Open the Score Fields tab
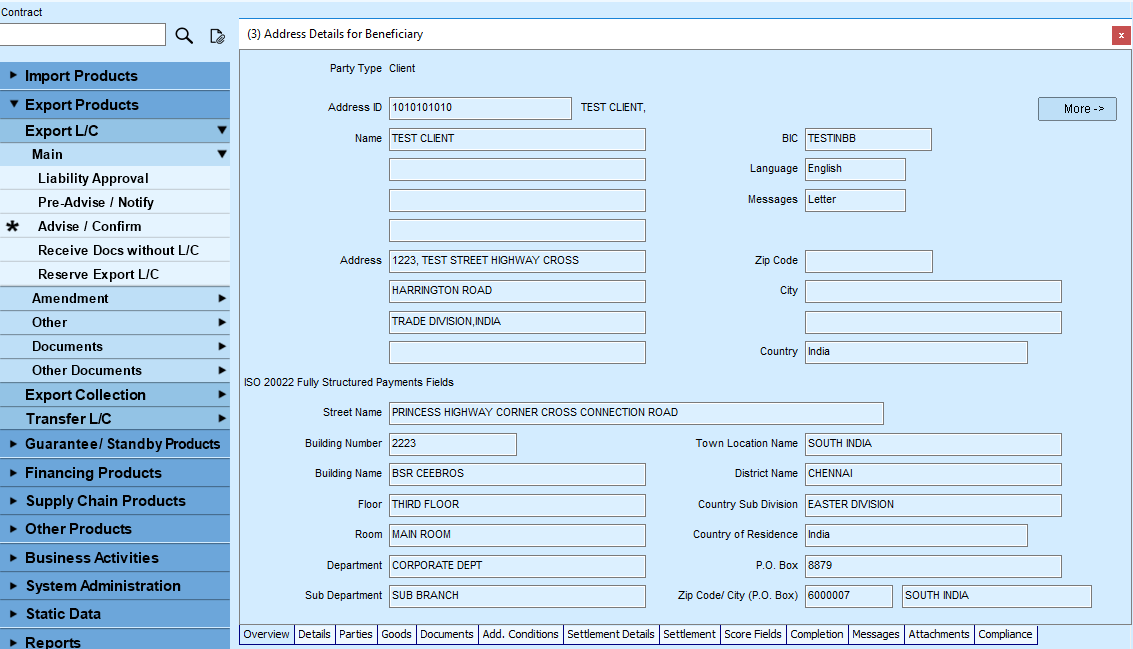 click(x=753, y=635)
